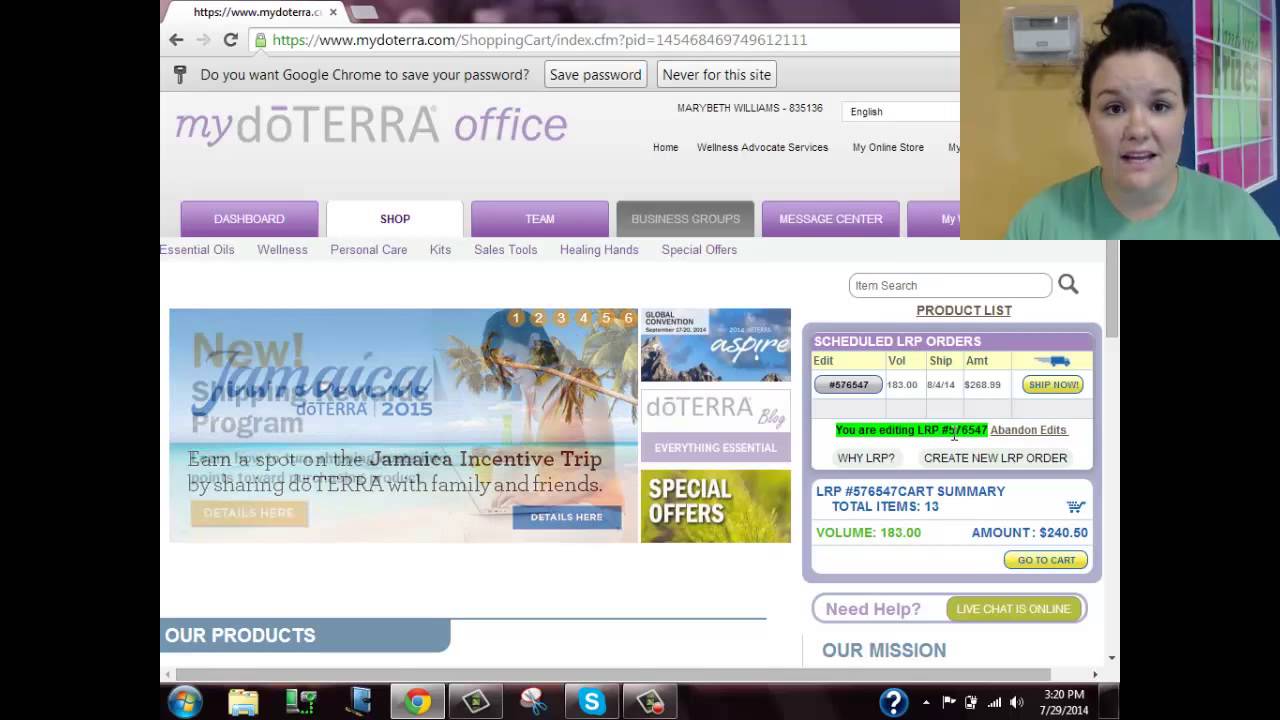Image resolution: width=1280 pixels, height=720 pixels.
Task: Open the PRODUCT LIST link
Action: coord(964,310)
